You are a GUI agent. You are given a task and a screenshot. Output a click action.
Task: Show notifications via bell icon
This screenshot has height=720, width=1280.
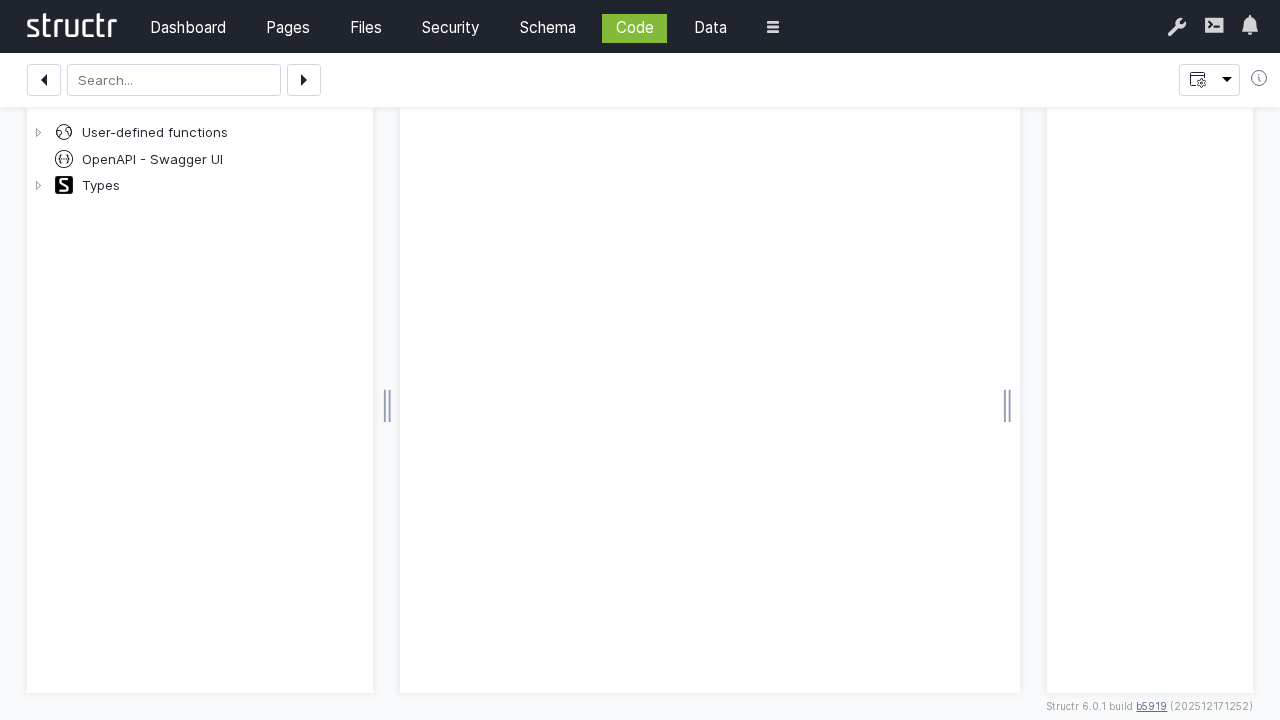pyautogui.click(x=1250, y=26)
